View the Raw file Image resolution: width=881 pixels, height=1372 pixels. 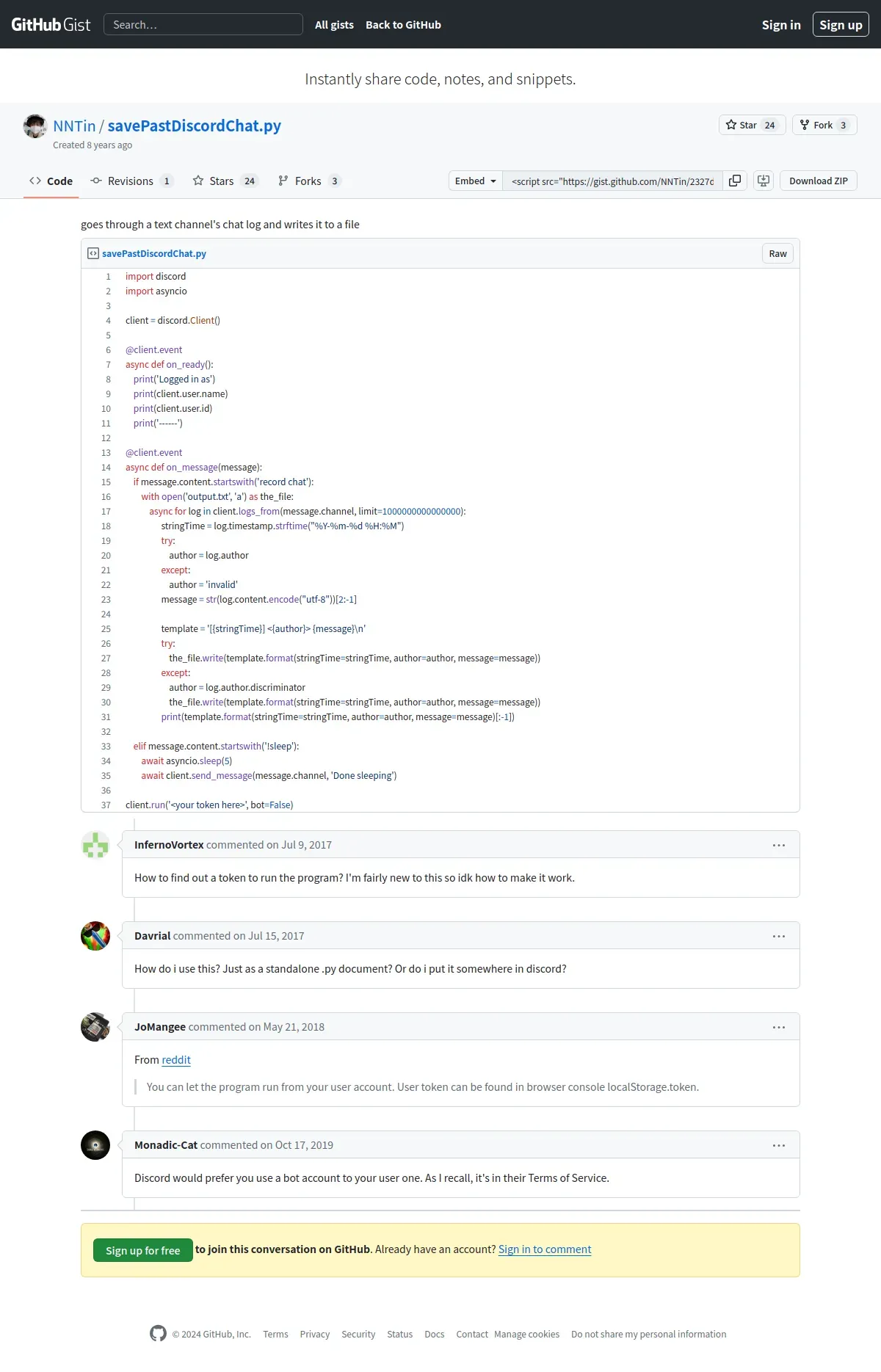coord(777,253)
